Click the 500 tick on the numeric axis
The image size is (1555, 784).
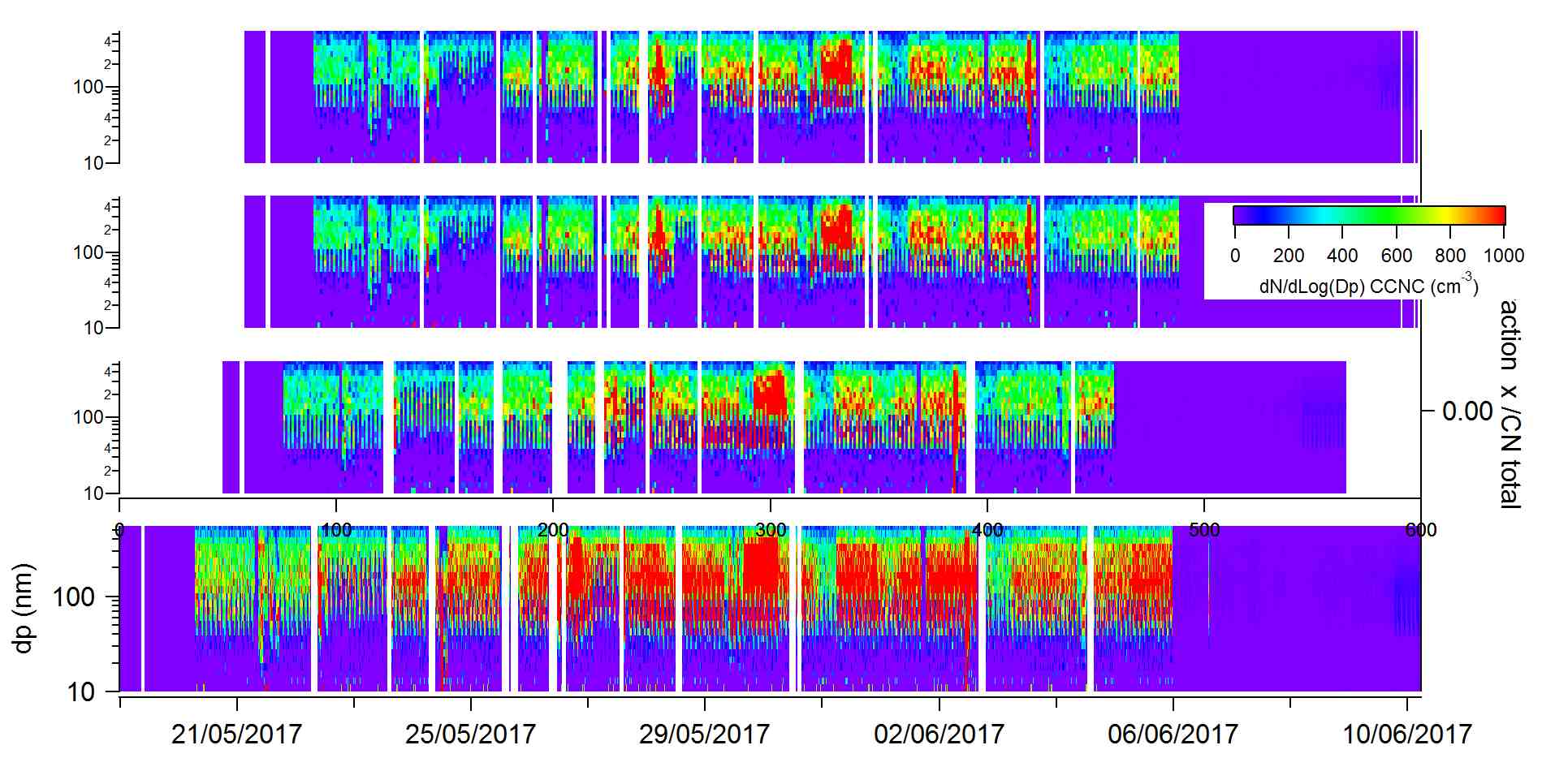(x=1204, y=530)
